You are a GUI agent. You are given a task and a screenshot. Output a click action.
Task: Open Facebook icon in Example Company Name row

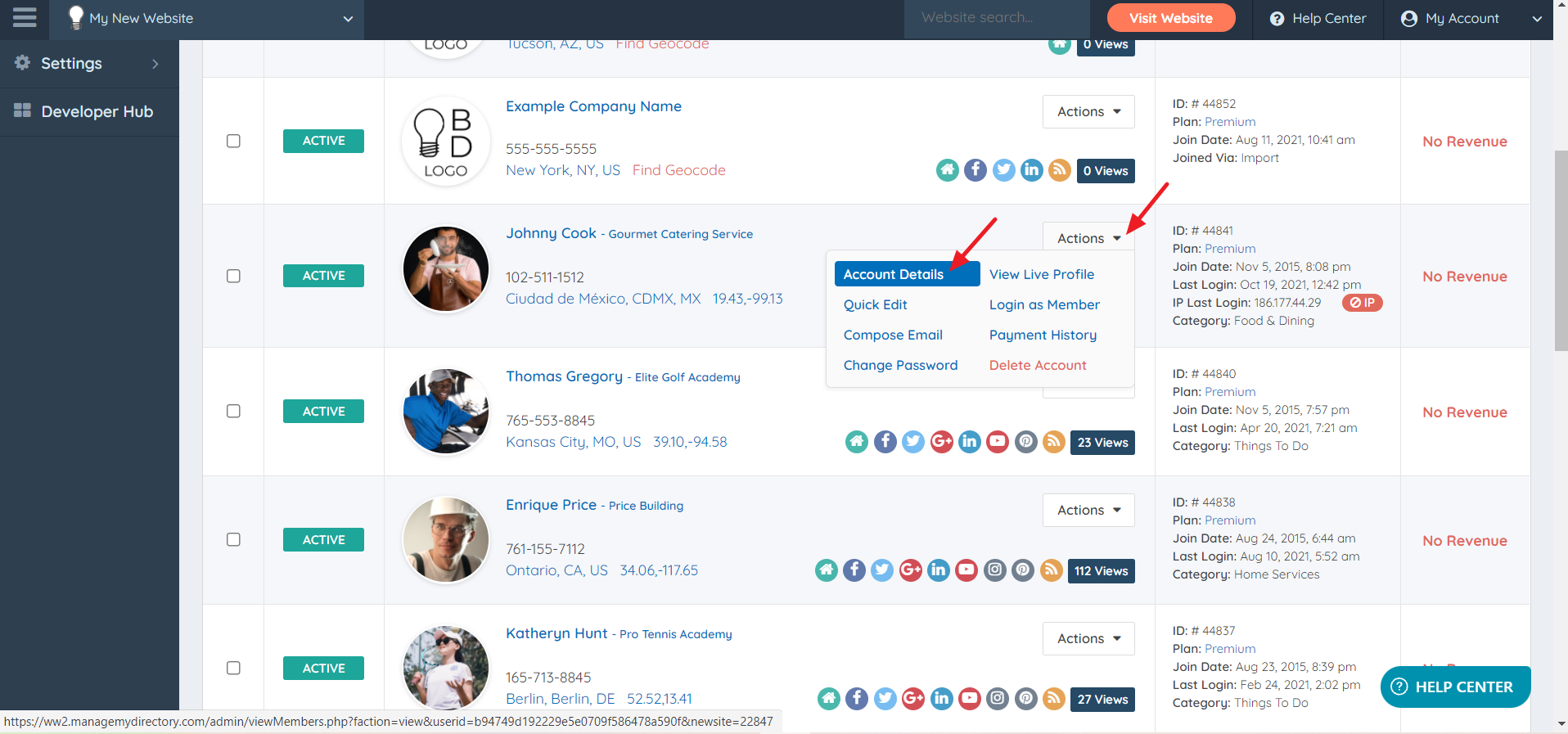pos(975,170)
